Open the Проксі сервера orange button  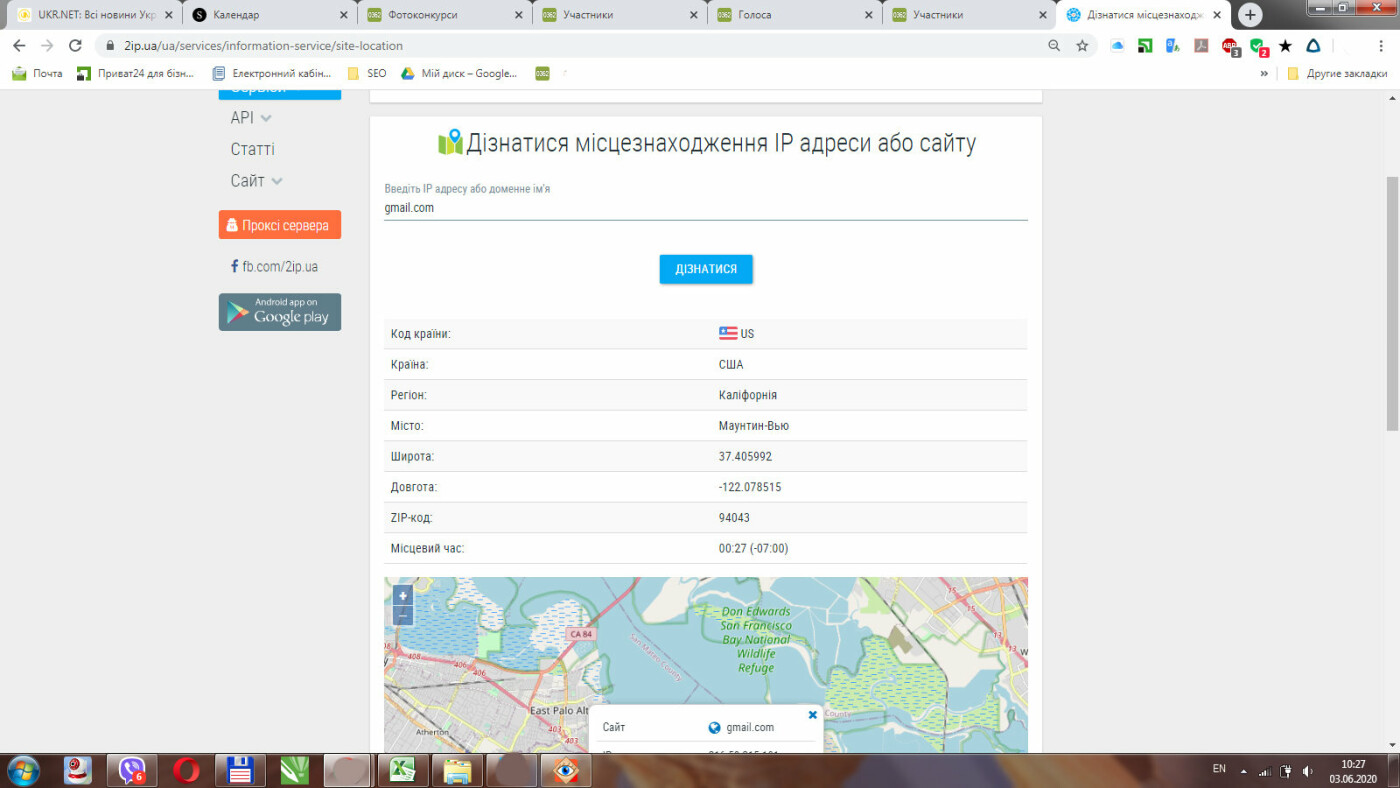[280, 225]
